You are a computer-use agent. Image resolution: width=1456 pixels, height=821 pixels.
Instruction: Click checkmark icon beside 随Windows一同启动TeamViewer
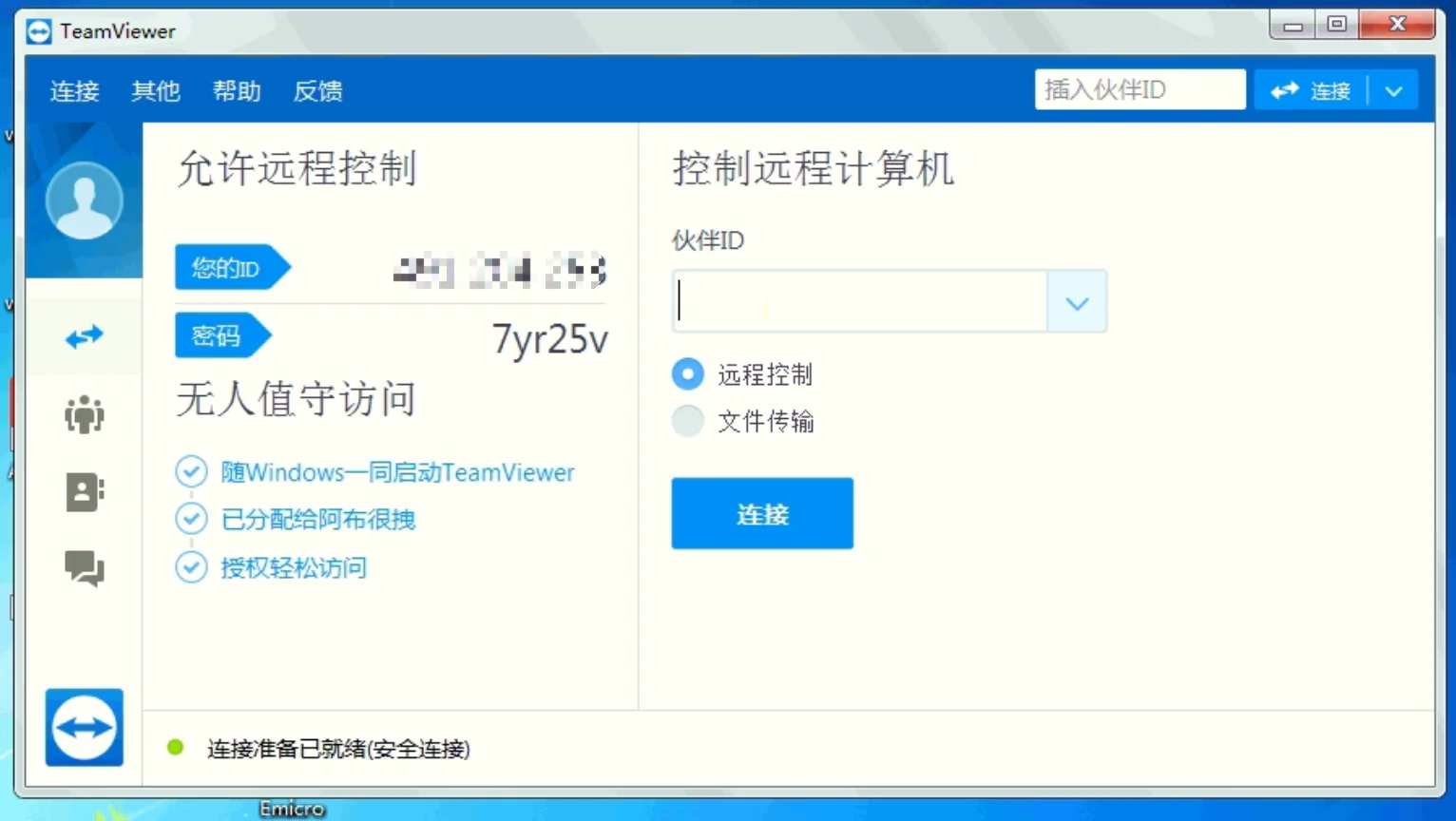(191, 471)
